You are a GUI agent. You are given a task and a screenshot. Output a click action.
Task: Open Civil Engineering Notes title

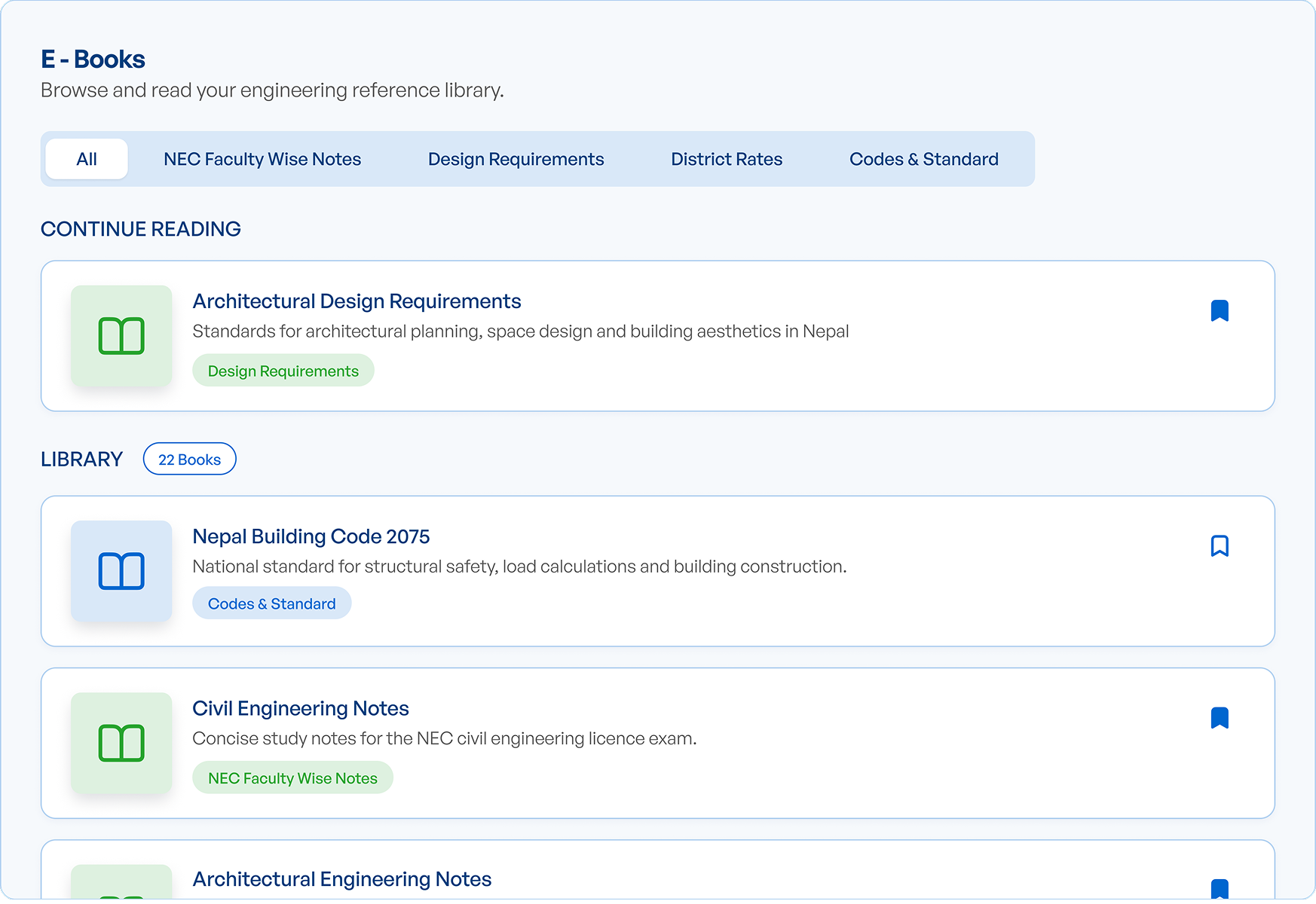pyautogui.click(x=301, y=708)
